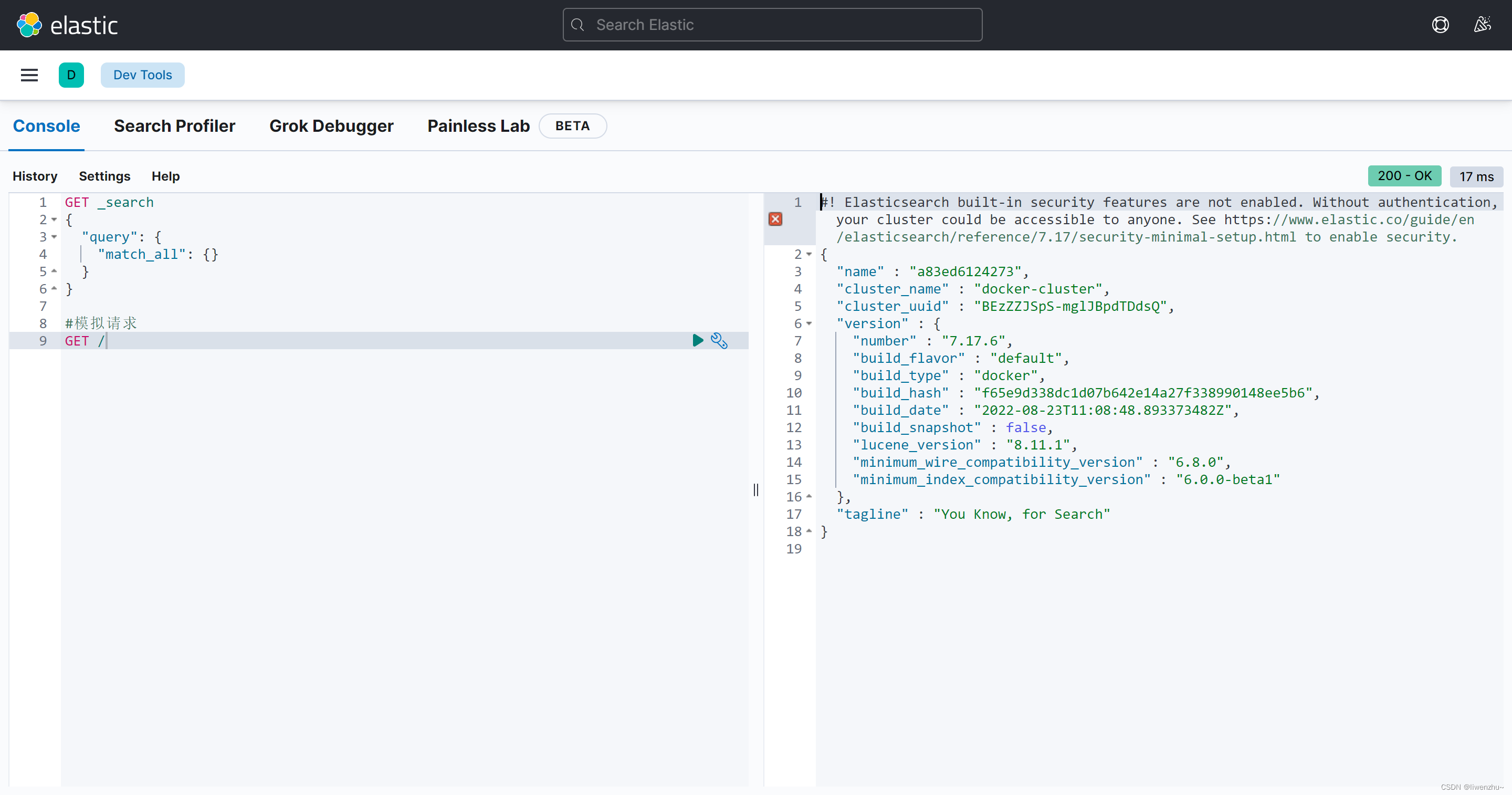1512x795 pixels.
Task: Collapse the fold arrow at editor line 2
Action: tap(54, 219)
